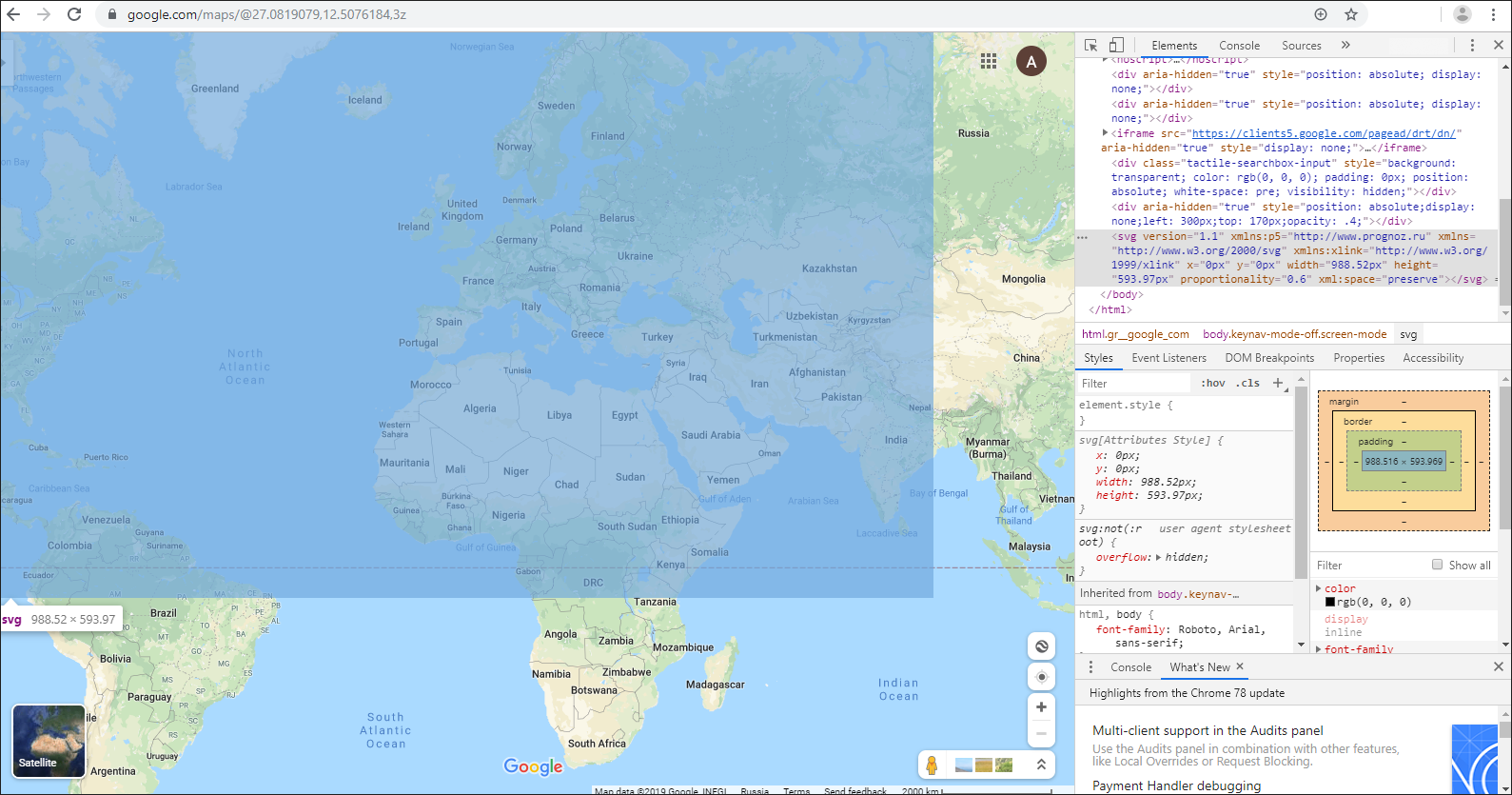The image size is (1512, 795).
Task: Click the add-to-desktop plus icon in address bar
Action: 1321,14
